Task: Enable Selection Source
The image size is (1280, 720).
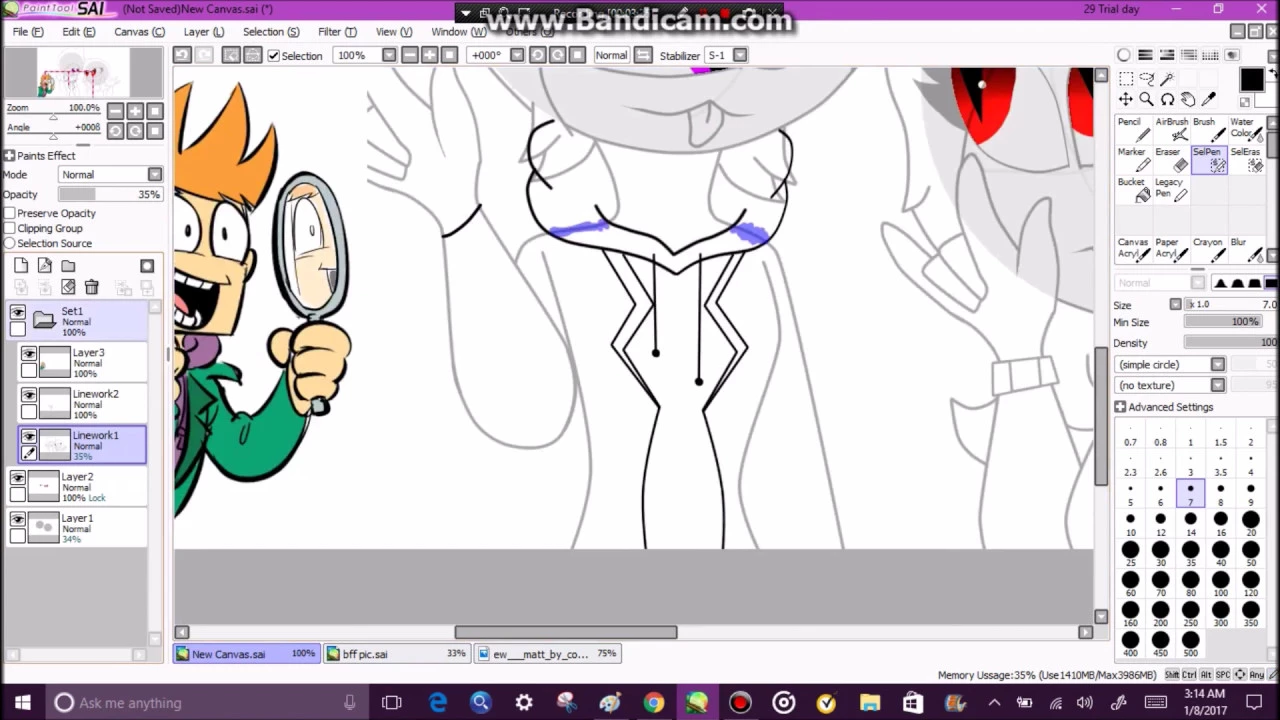Action: (9, 243)
